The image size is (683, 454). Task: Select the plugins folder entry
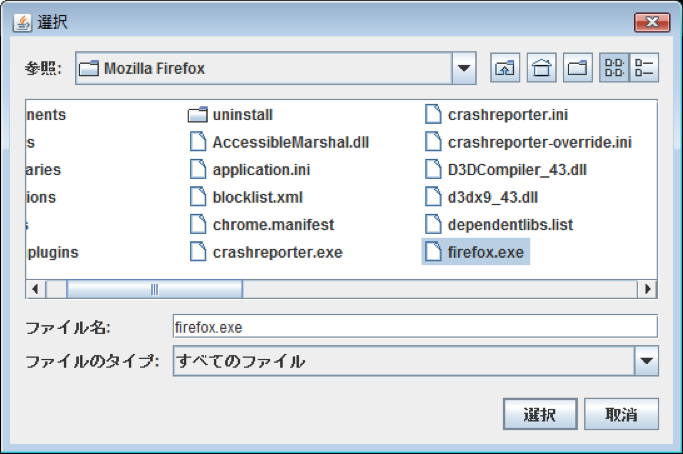[x=53, y=252]
